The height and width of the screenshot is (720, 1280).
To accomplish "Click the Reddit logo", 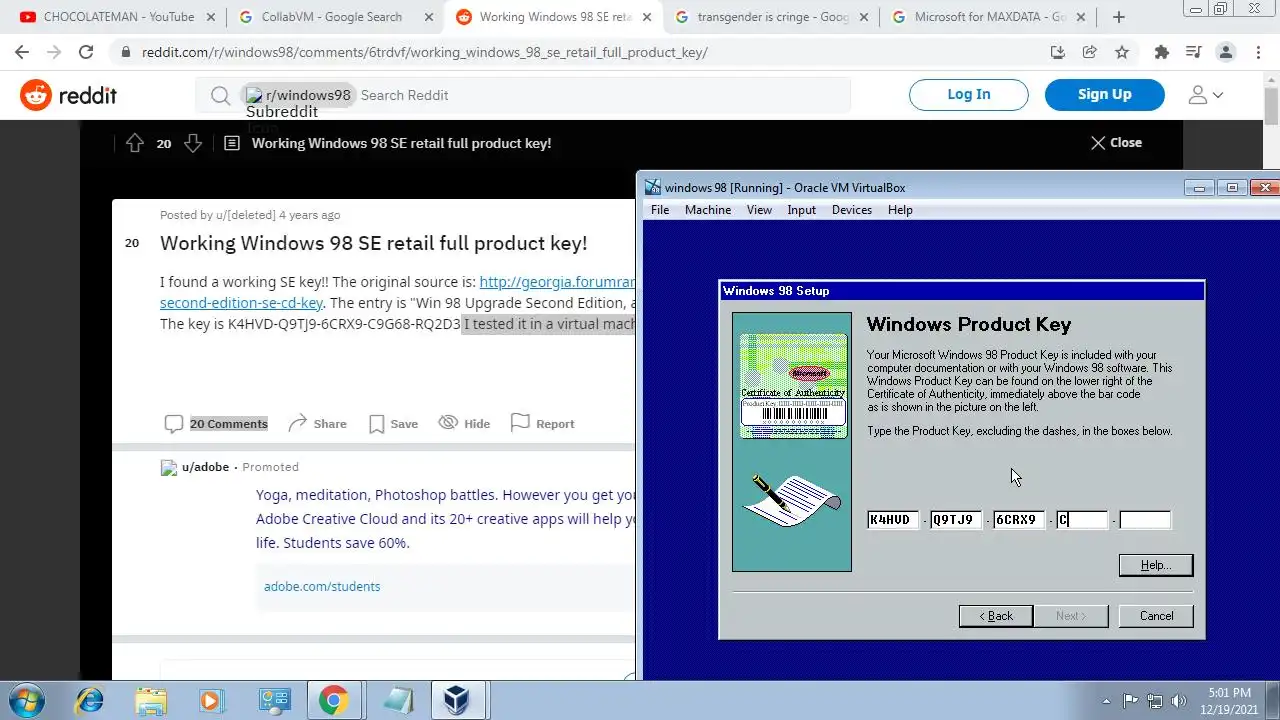I will click(68, 95).
